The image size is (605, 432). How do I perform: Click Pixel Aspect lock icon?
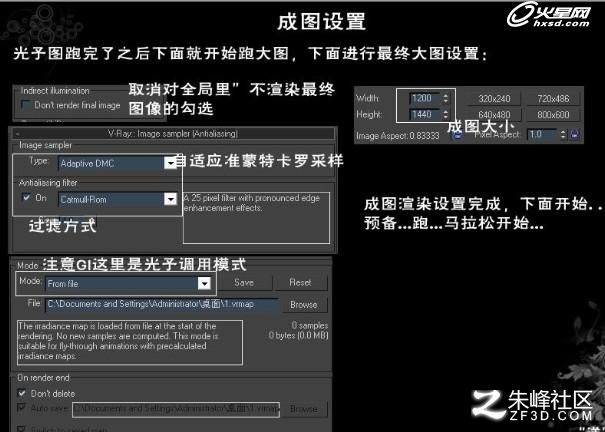574,135
